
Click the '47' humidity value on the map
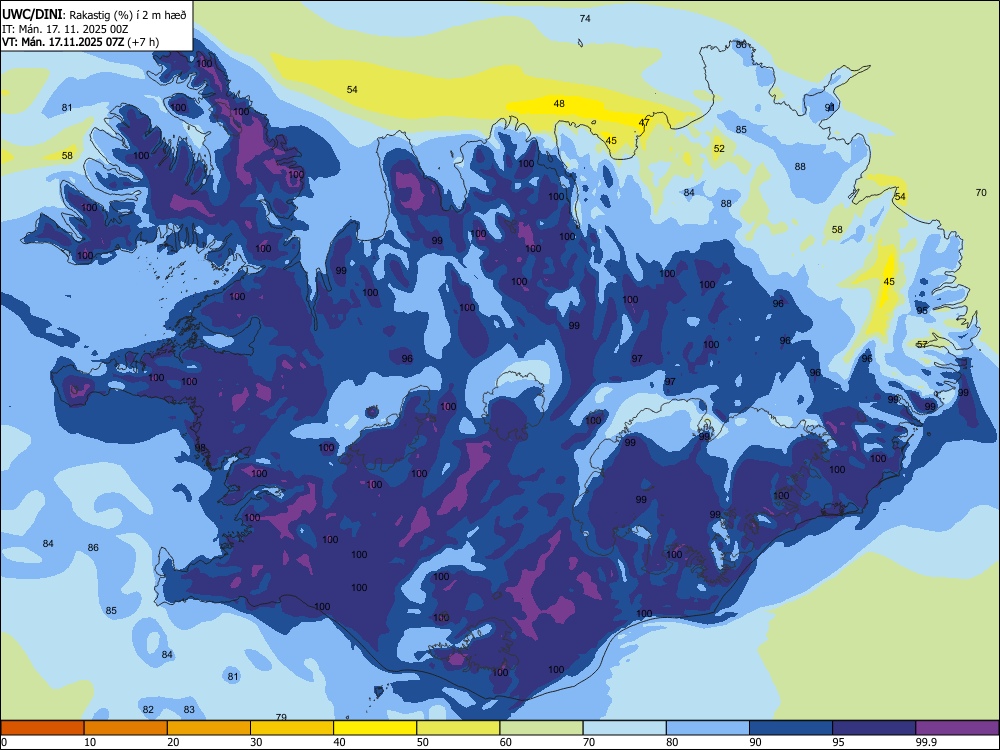(x=644, y=122)
